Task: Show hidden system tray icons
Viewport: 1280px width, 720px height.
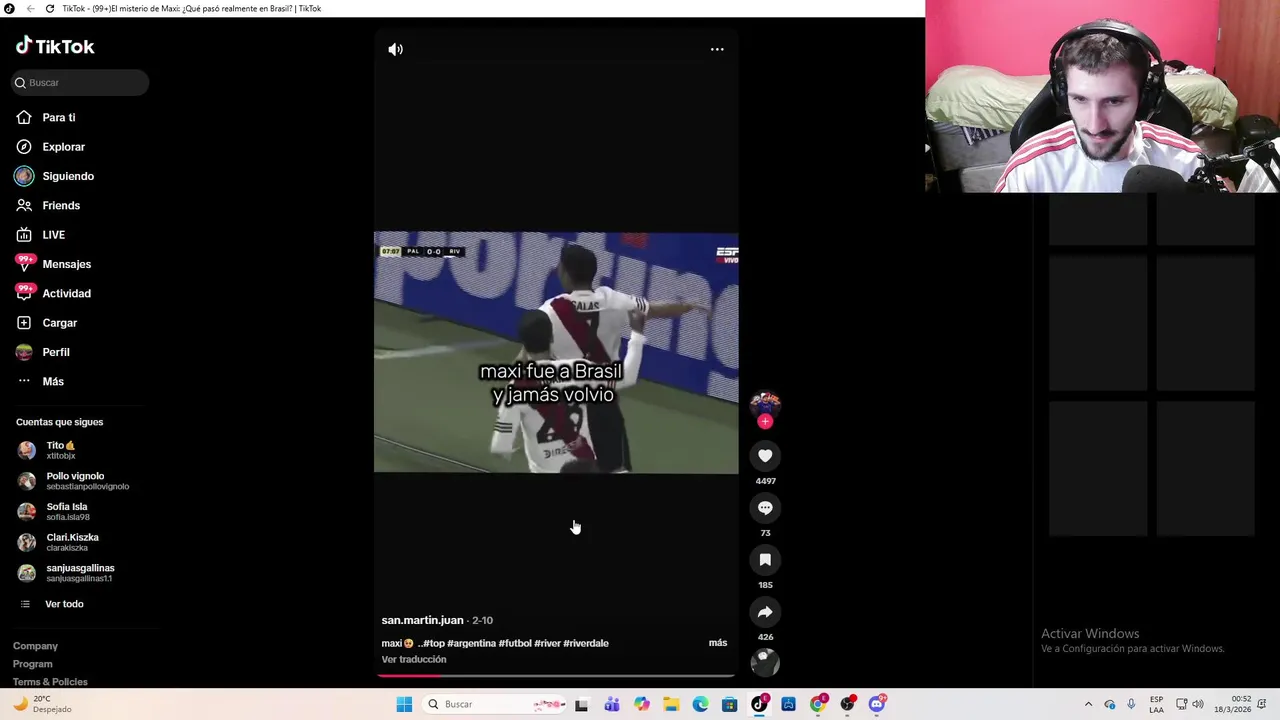Action: pyautogui.click(x=1089, y=704)
